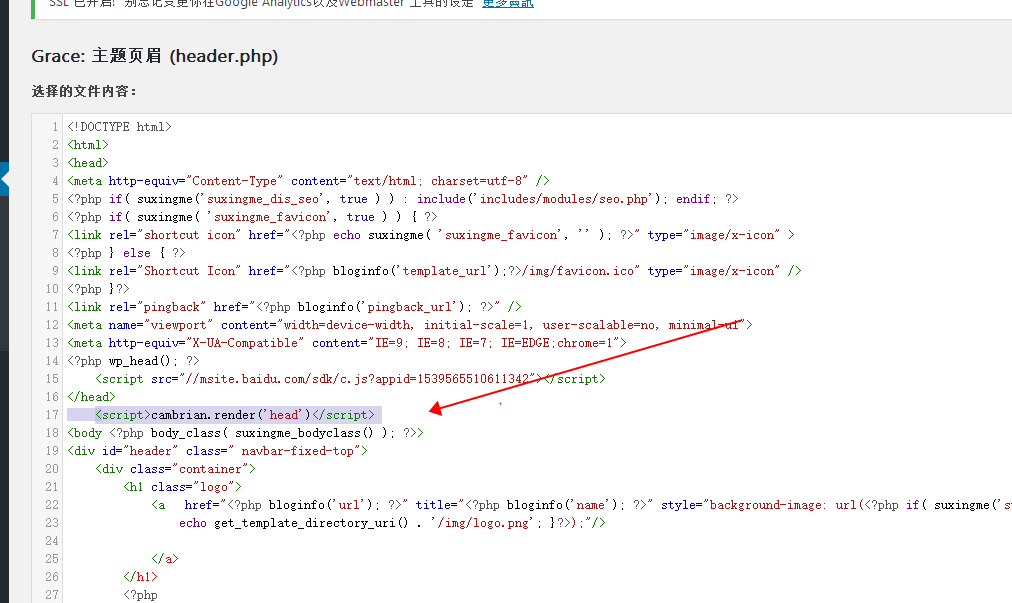Click the wp_head() PHP call line
Screen dimensions: 1012x603
click(133, 361)
